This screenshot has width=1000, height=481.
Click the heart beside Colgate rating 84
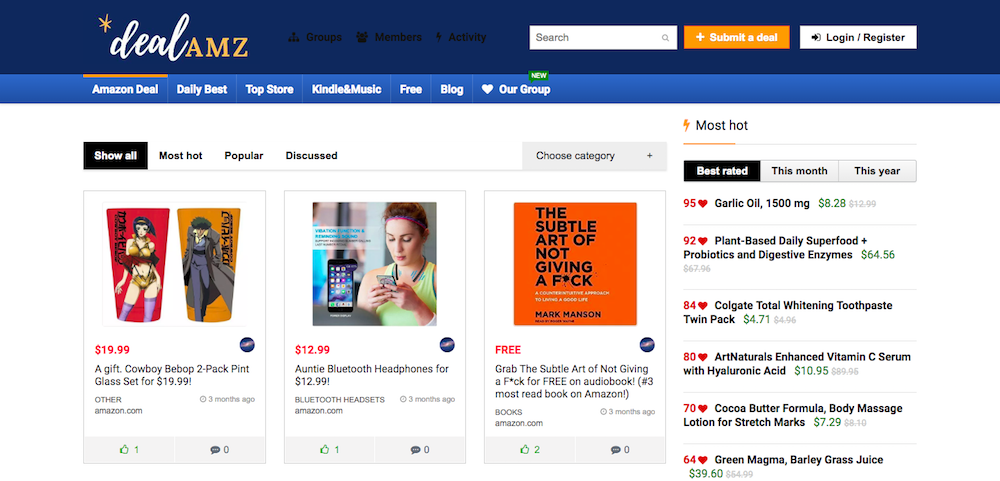tap(703, 306)
